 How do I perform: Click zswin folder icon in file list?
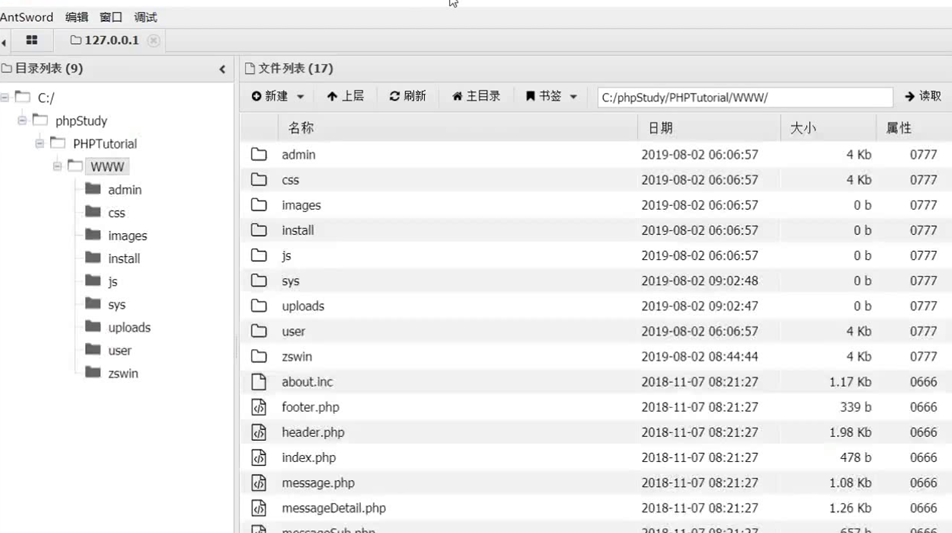click(259, 356)
